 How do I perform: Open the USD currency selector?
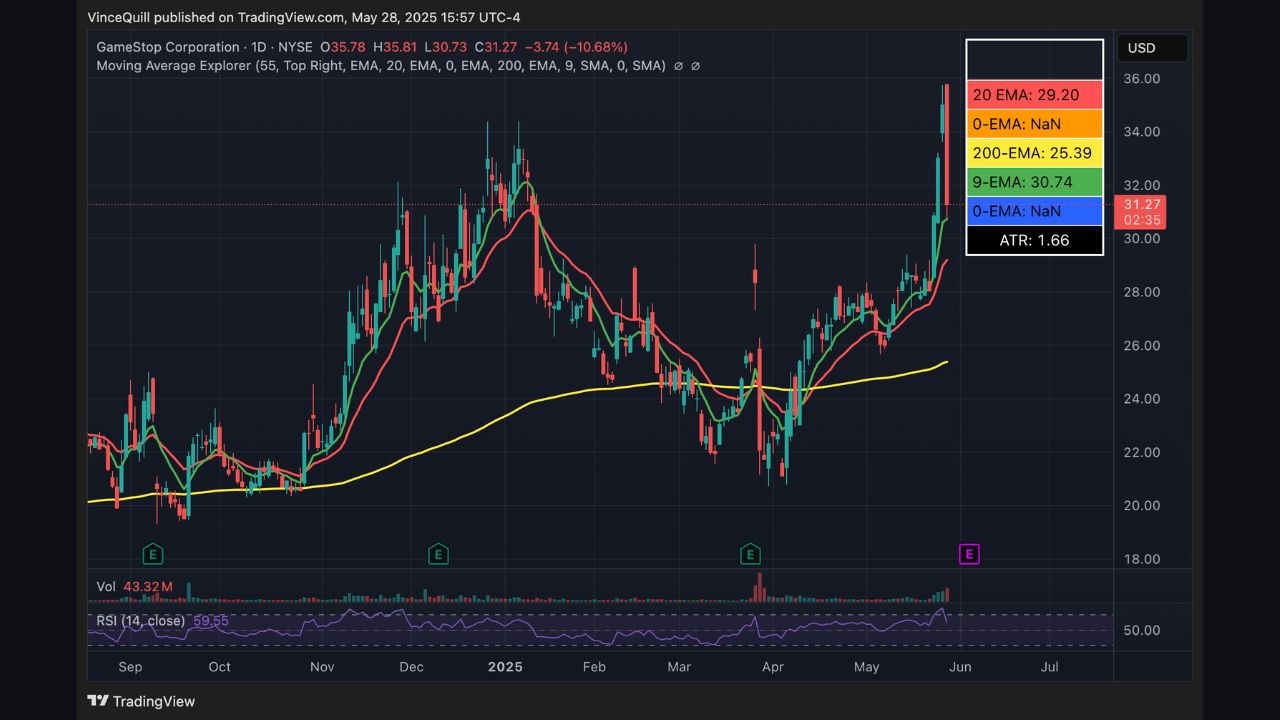tap(1153, 48)
